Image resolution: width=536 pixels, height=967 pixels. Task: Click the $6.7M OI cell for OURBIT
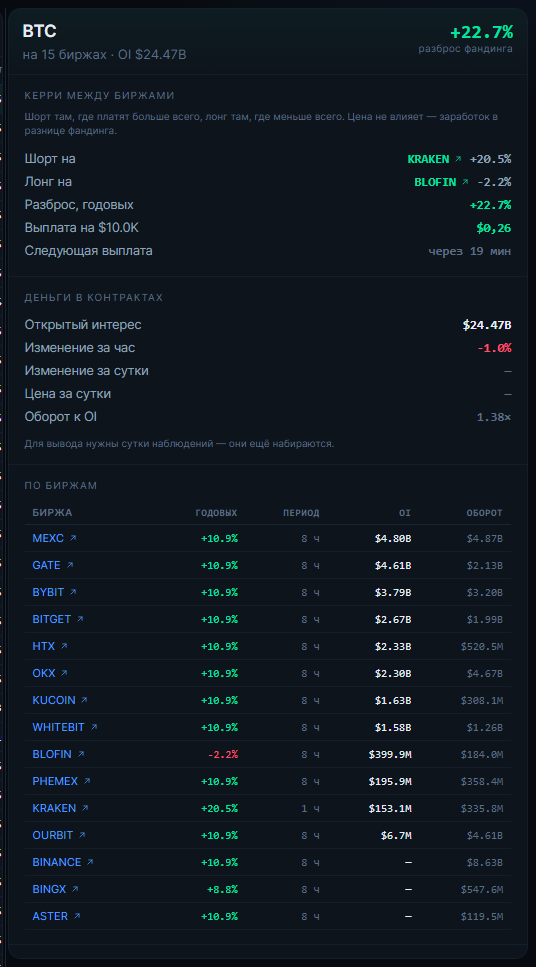pos(396,835)
